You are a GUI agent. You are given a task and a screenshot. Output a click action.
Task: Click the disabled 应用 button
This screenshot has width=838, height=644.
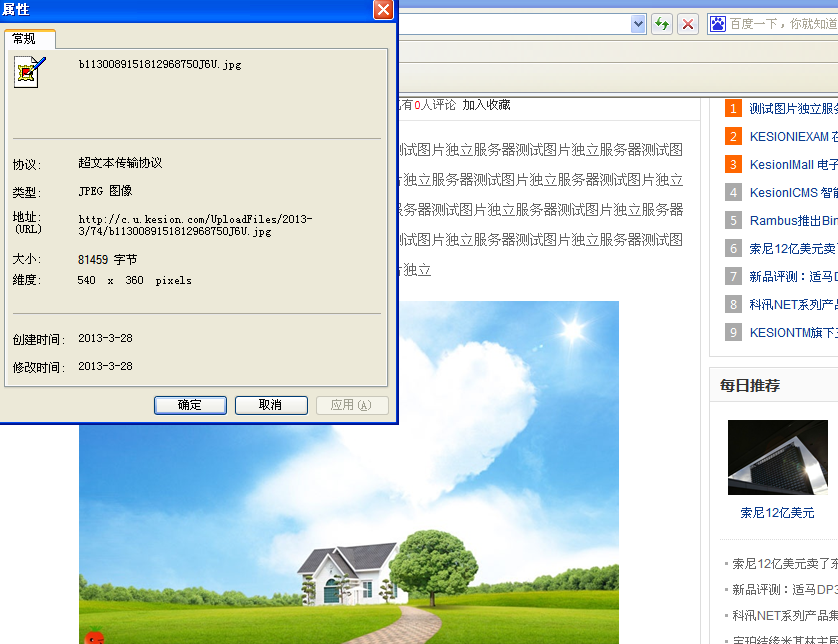click(x=350, y=404)
